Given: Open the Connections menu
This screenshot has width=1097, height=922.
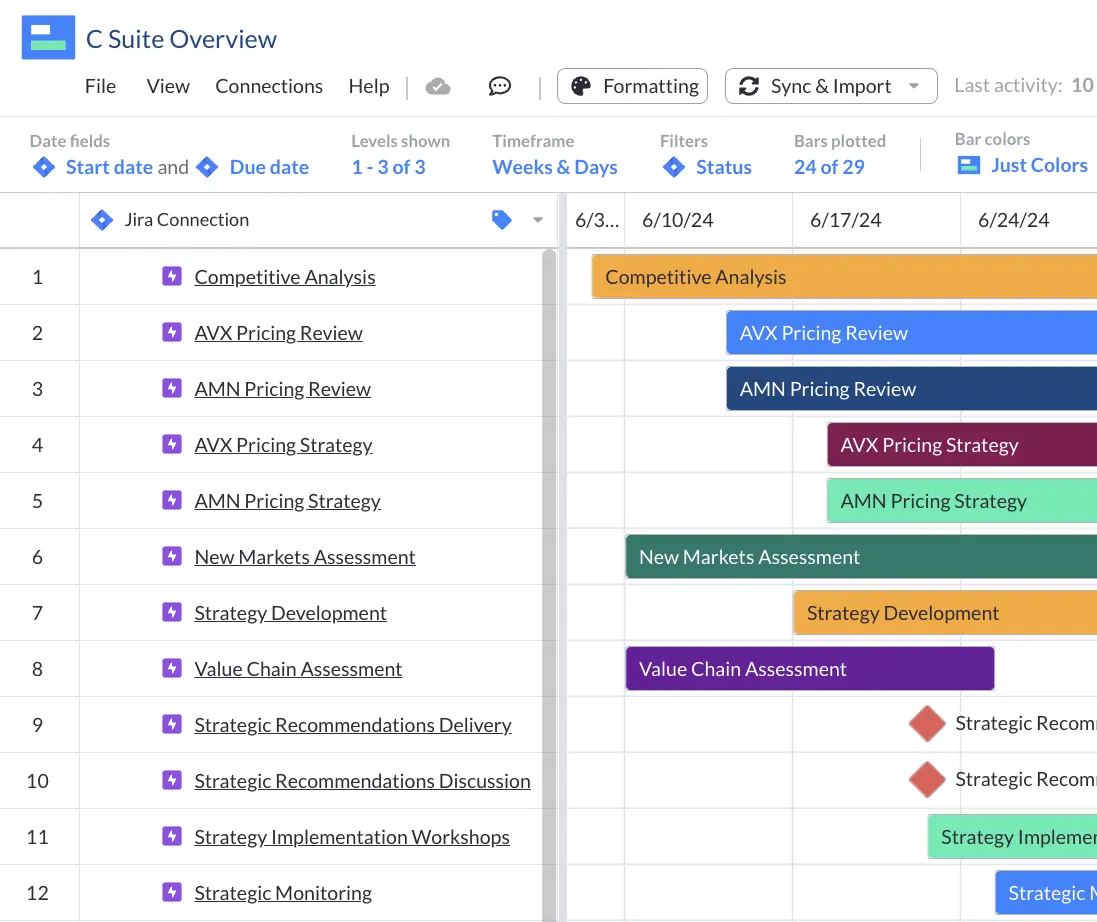Looking at the screenshot, I should click(x=269, y=86).
